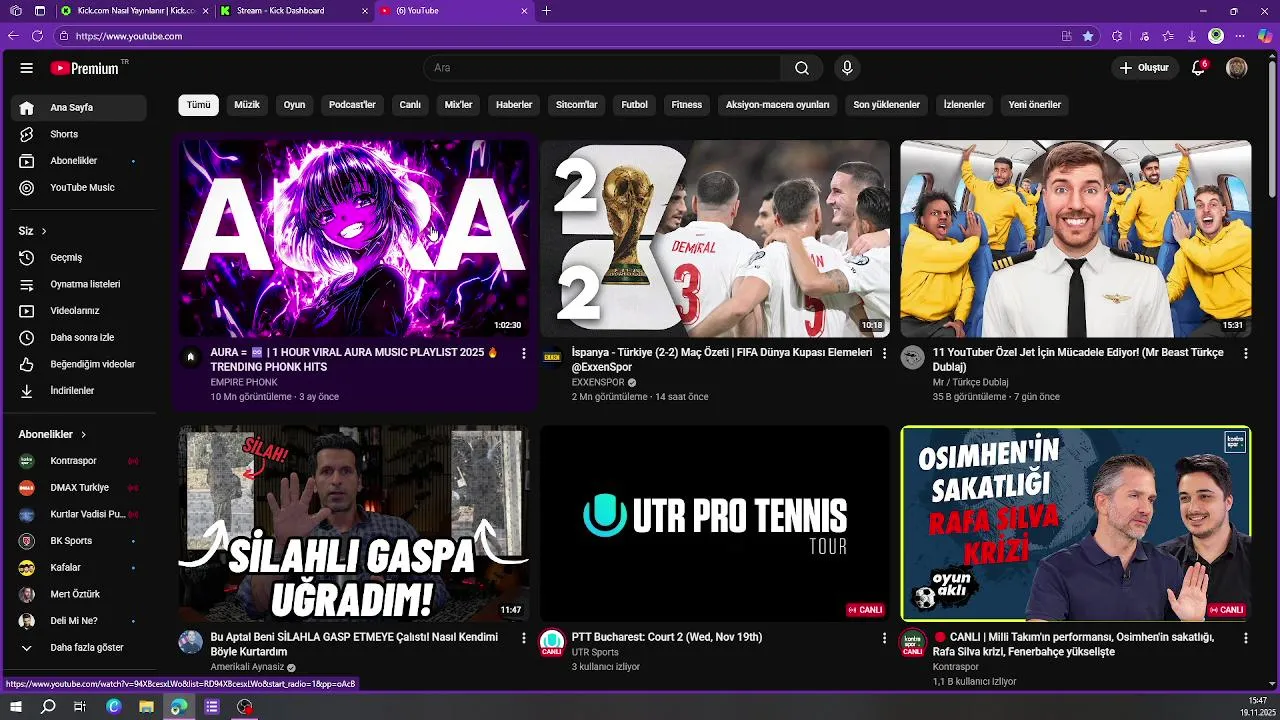The width and height of the screenshot is (1280, 720).
Task: Click the Oluştur create button
Action: tap(1144, 68)
